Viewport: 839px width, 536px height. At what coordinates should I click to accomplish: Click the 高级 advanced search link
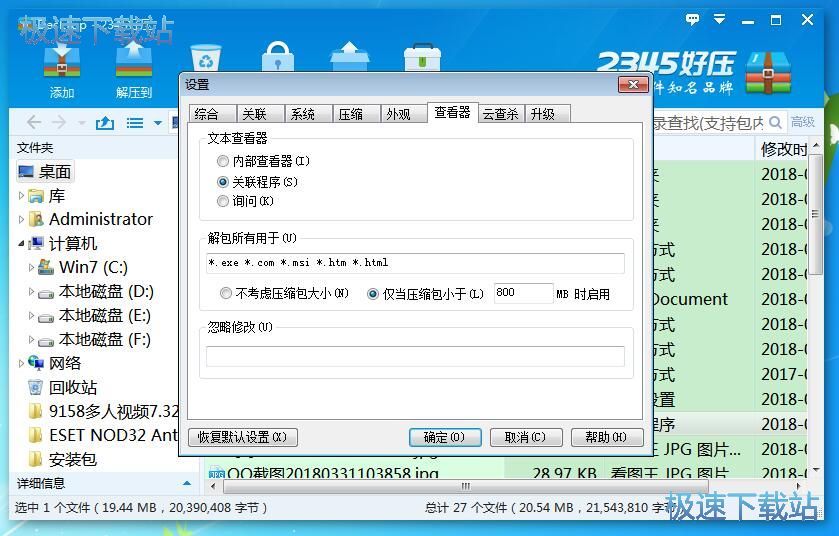pyautogui.click(x=803, y=122)
